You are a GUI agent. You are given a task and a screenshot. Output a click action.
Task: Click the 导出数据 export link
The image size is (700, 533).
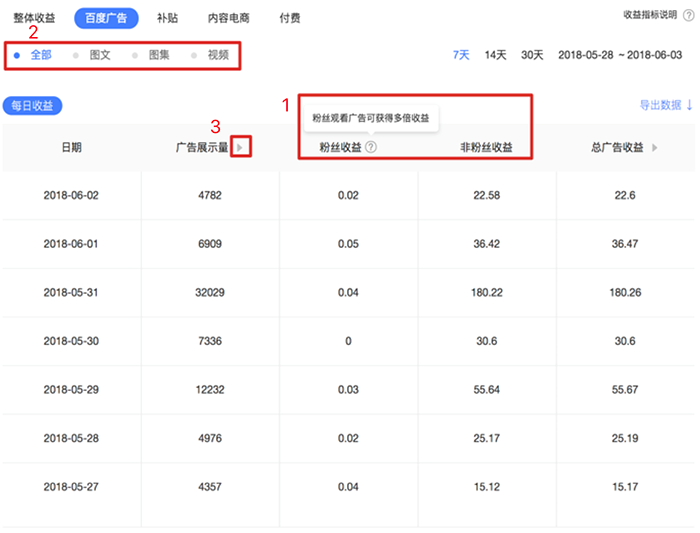[659, 105]
